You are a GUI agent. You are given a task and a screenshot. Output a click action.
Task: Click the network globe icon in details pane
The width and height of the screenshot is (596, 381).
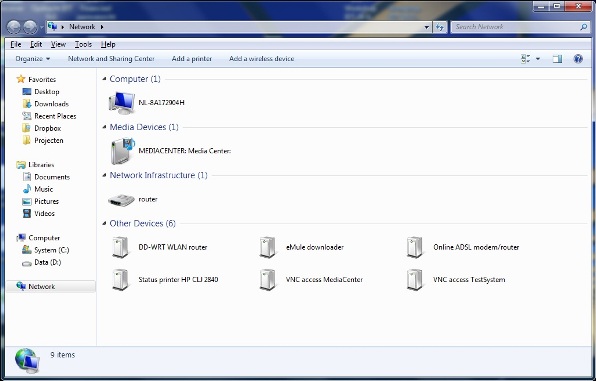(27, 361)
